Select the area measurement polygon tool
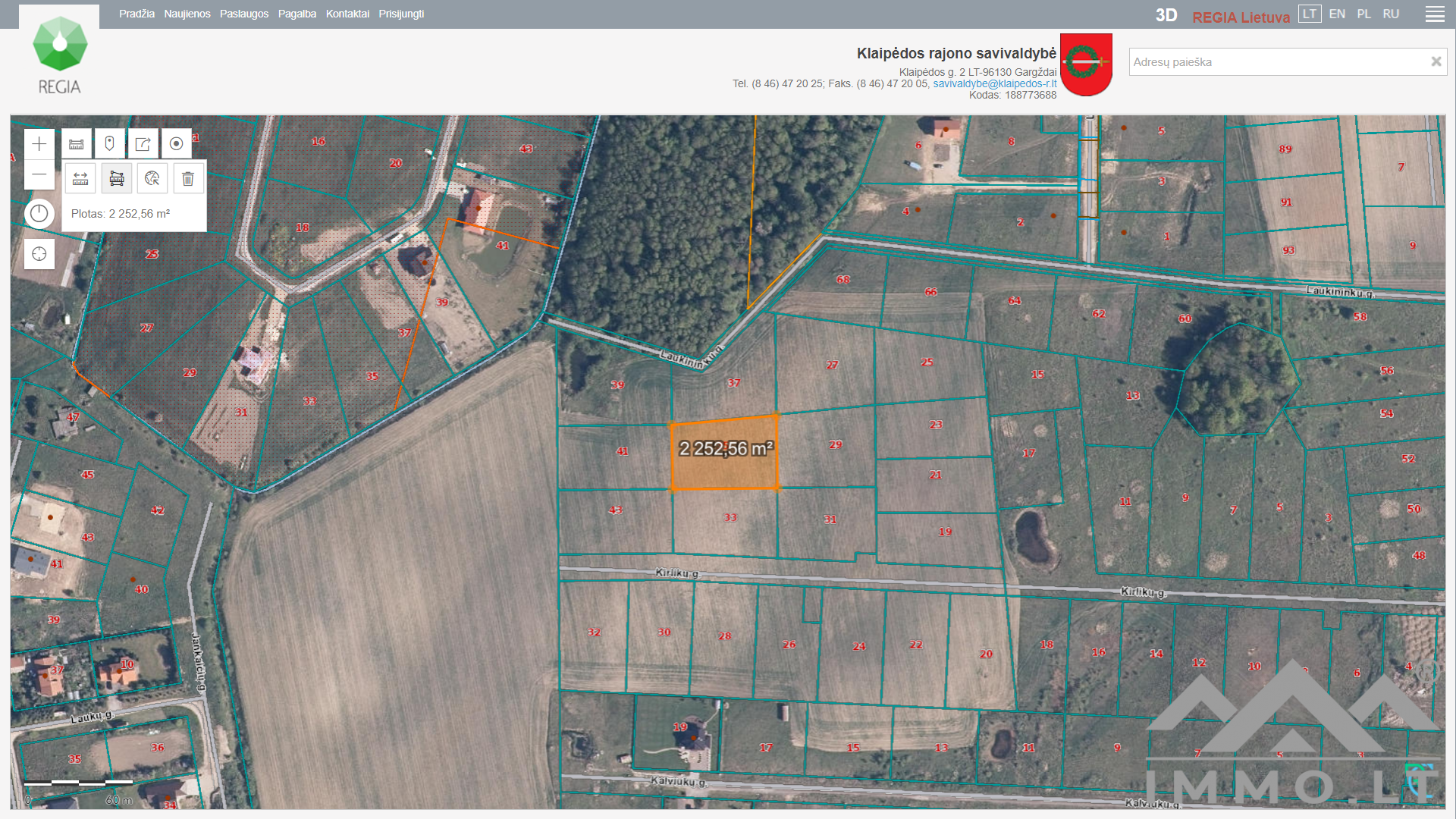Viewport: 1456px width, 819px height. click(x=117, y=179)
